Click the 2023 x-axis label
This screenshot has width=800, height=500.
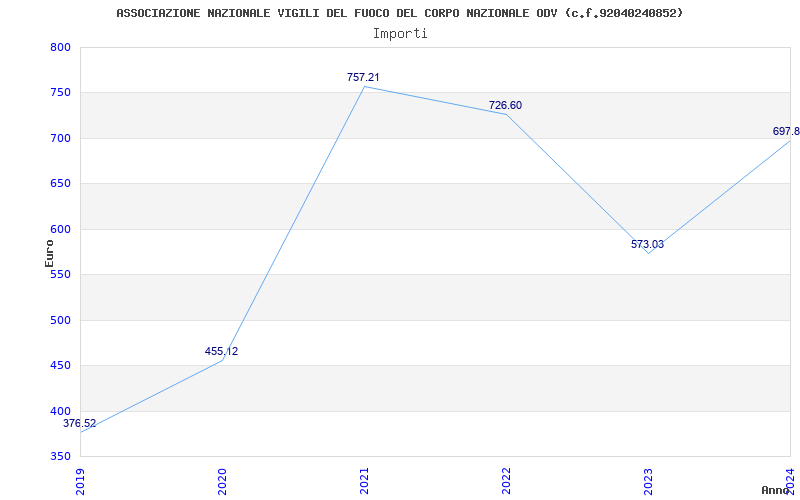coord(648,482)
